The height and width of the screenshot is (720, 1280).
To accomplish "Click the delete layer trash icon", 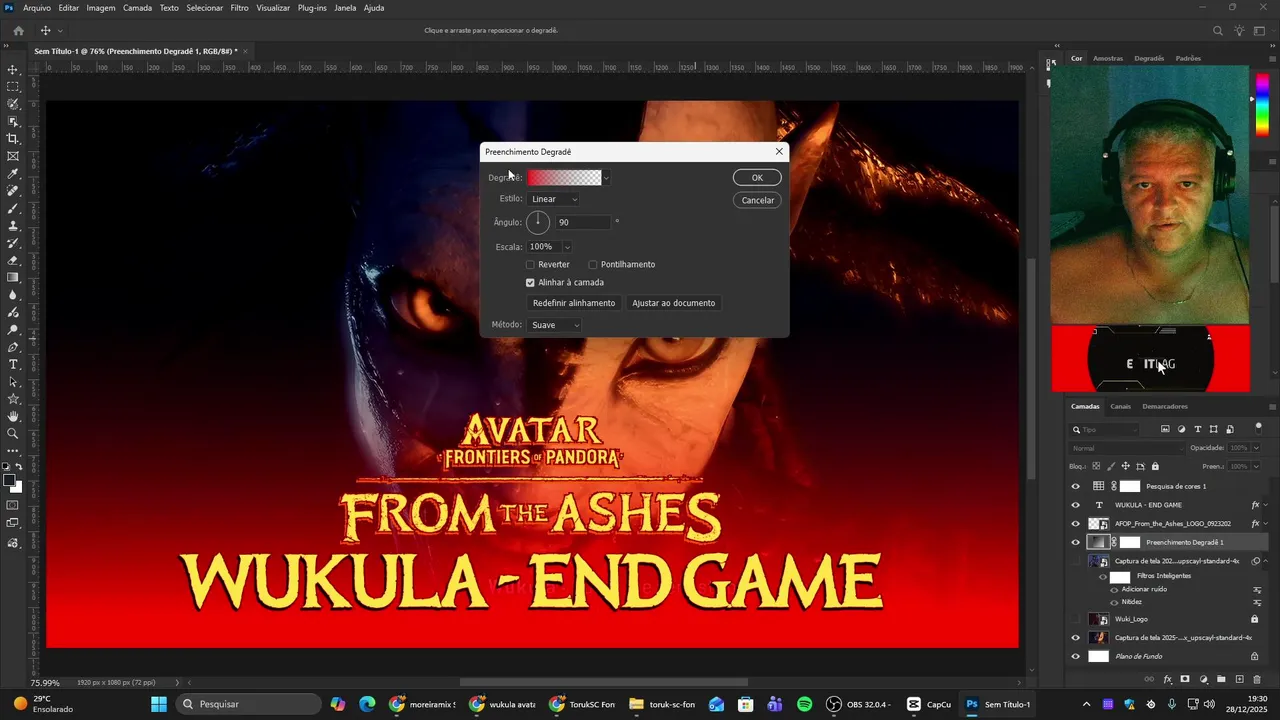I will [1257, 679].
